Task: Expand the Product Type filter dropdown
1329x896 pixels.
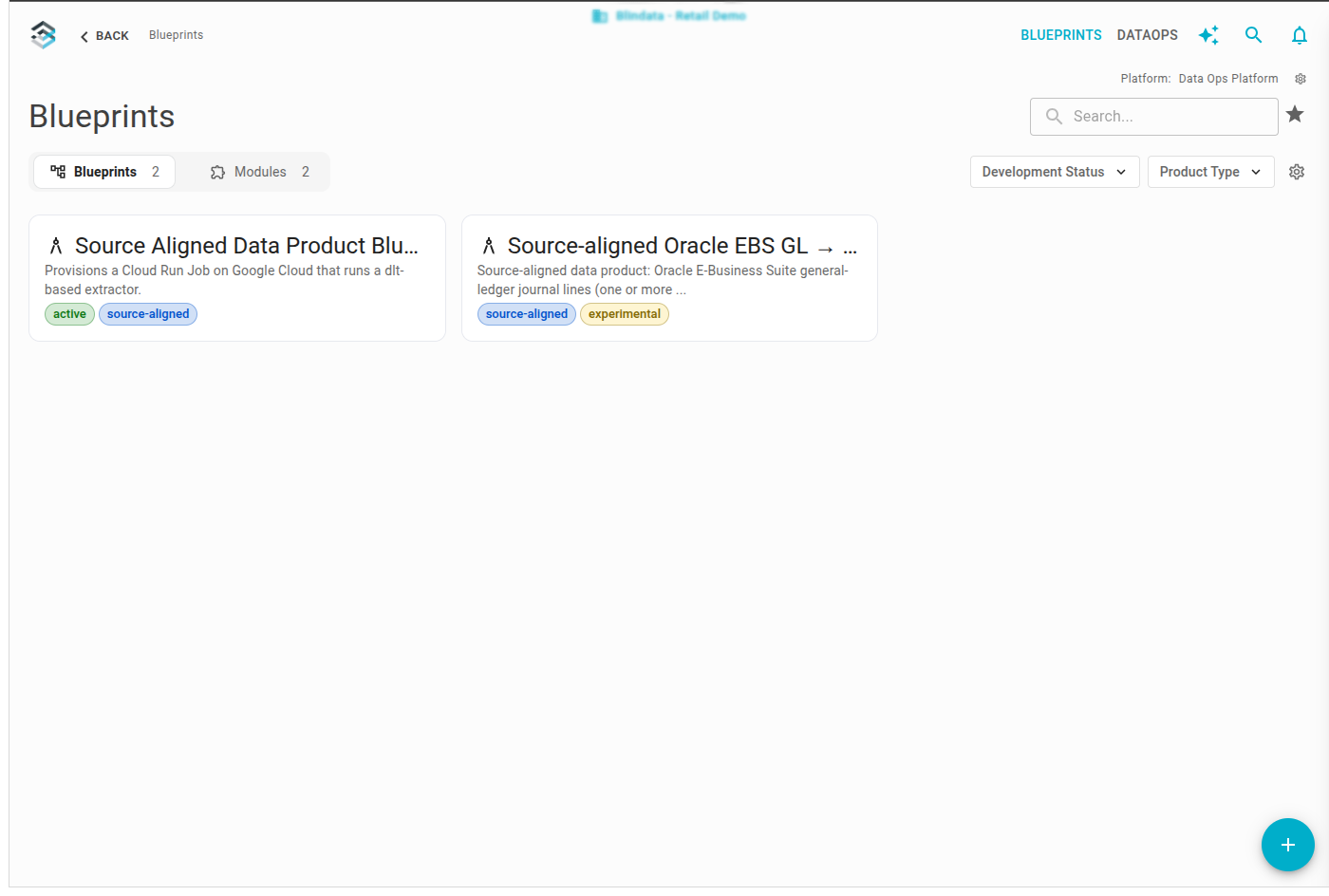Action: click(1210, 172)
